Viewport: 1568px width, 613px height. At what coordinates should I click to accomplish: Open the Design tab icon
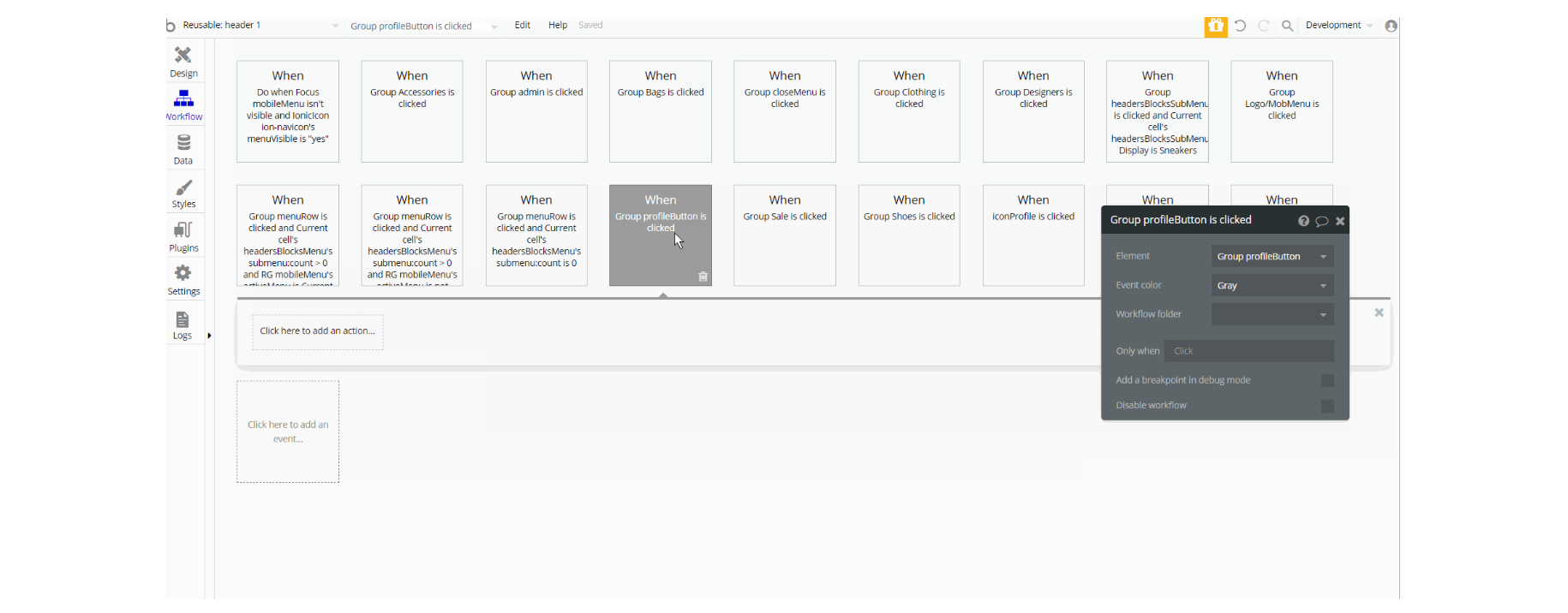(183, 56)
